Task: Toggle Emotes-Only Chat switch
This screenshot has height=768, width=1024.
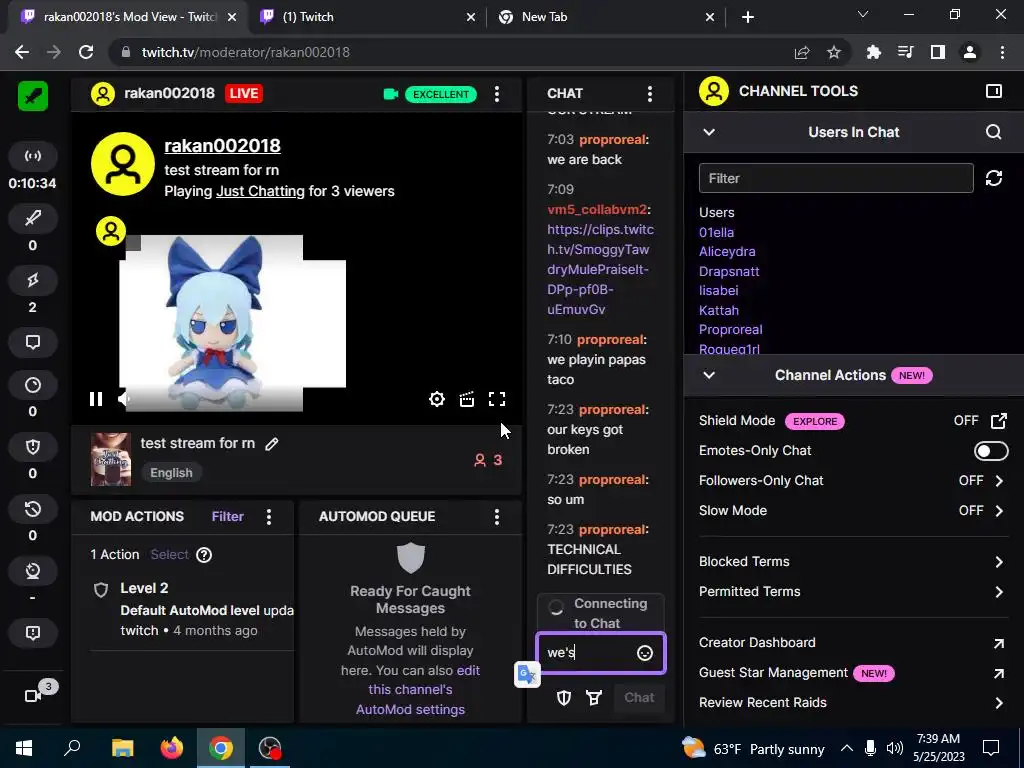Action: click(x=991, y=451)
